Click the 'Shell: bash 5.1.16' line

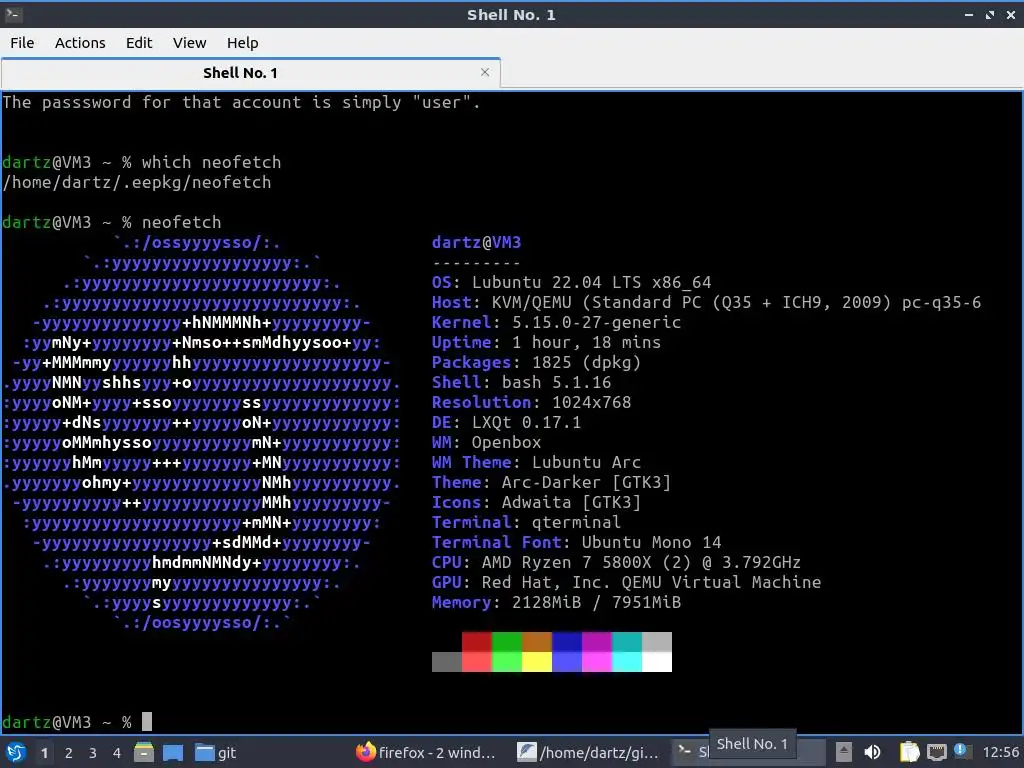[x=521, y=382]
